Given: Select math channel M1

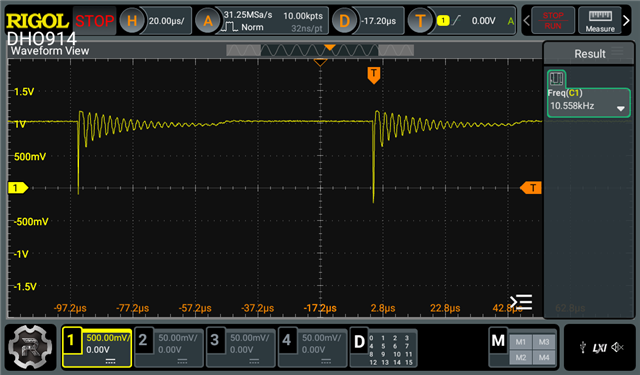Looking at the screenshot, I should point(521,342).
